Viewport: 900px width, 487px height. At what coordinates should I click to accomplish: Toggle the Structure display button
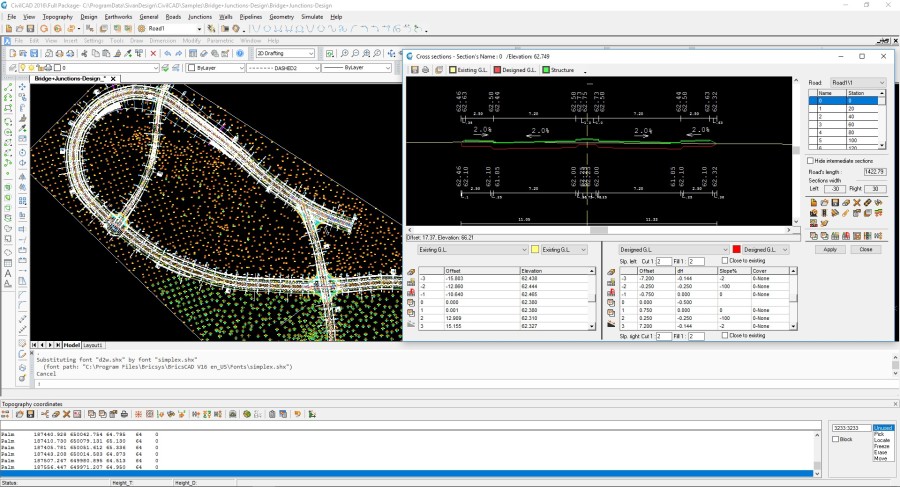coord(558,70)
